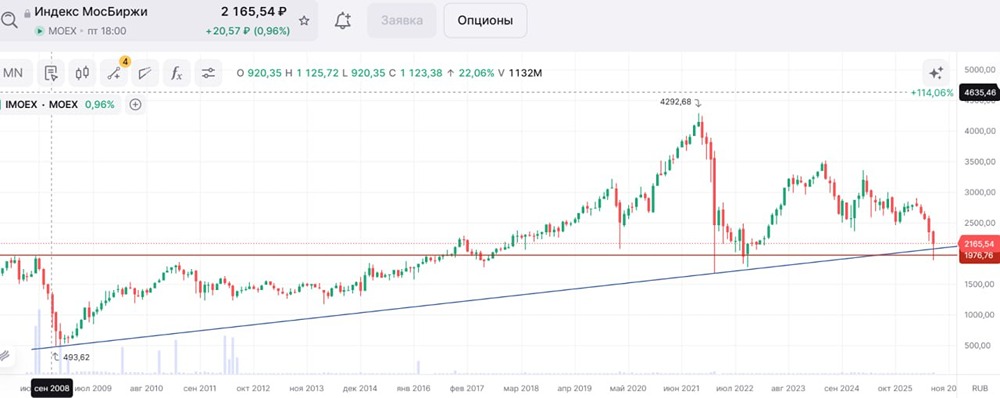
Task: Open fx indicators menu
Action: tap(177, 73)
